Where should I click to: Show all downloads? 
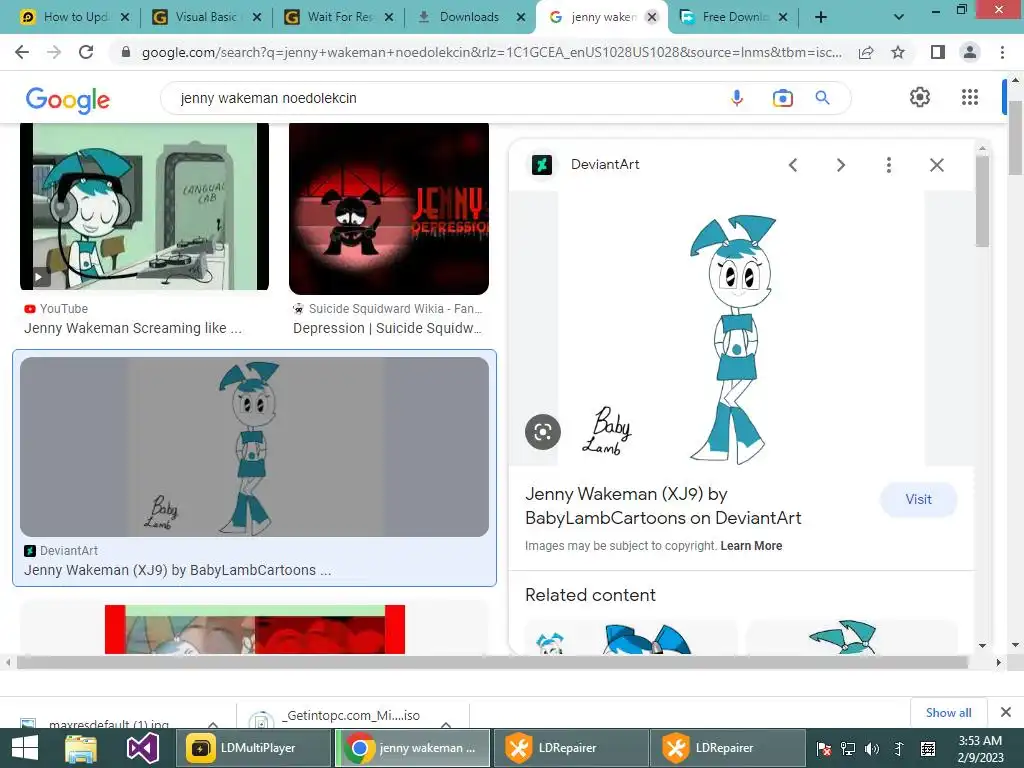coord(948,712)
